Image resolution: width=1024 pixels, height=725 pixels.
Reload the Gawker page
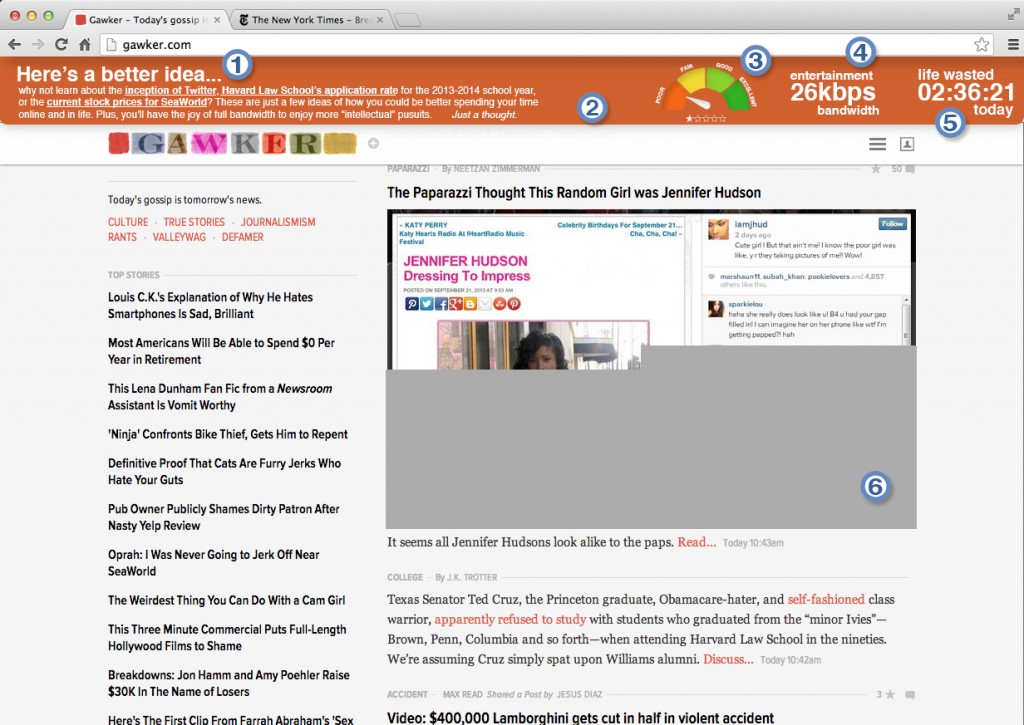pos(61,44)
